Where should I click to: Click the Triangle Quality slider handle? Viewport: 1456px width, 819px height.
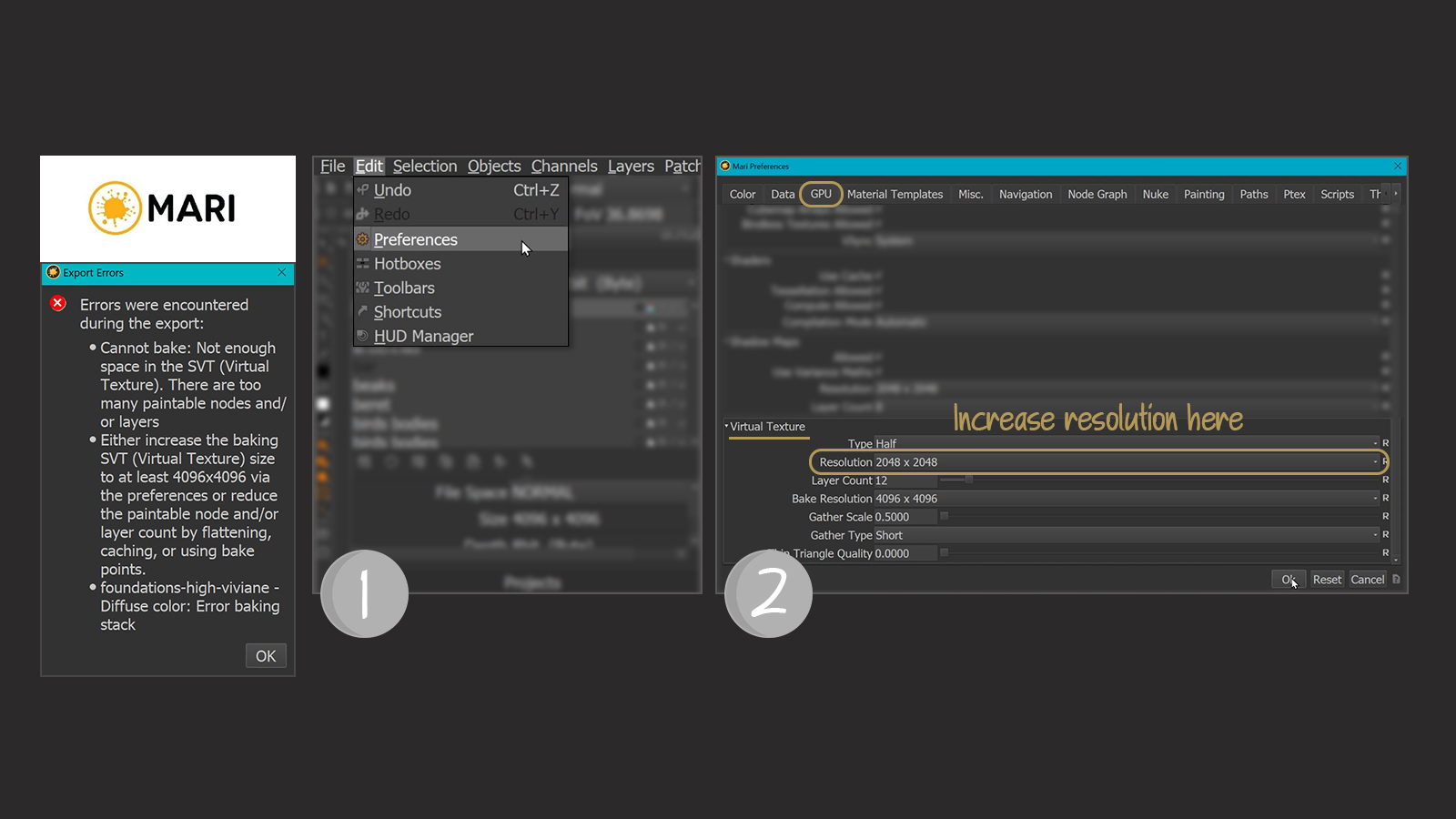point(944,552)
